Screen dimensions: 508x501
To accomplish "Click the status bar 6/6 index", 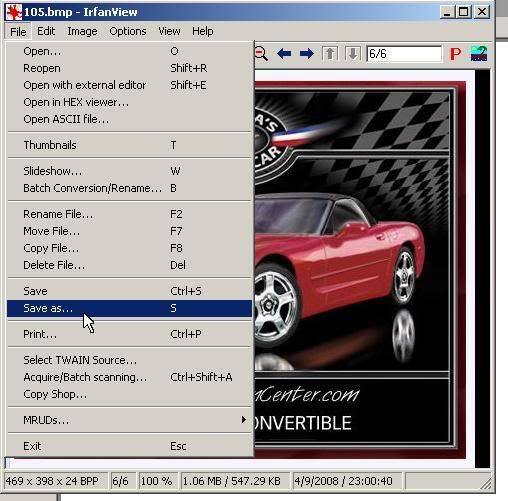I will tap(120, 481).
